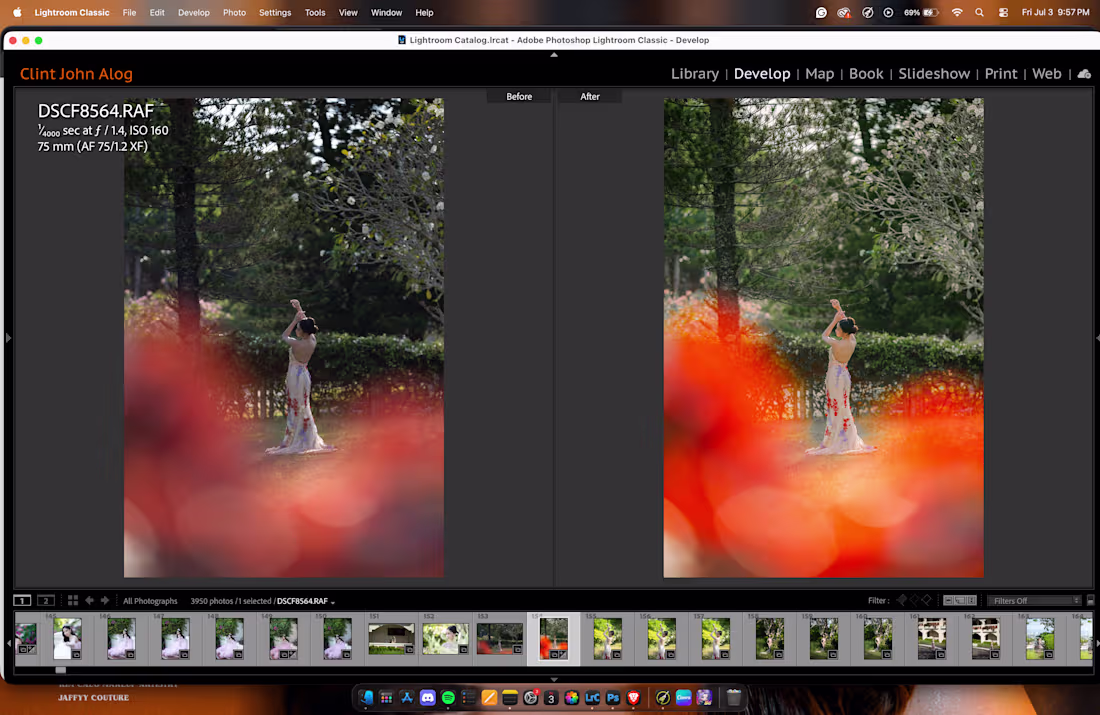
Task: Open Photos app from the dock
Action: click(572, 697)
